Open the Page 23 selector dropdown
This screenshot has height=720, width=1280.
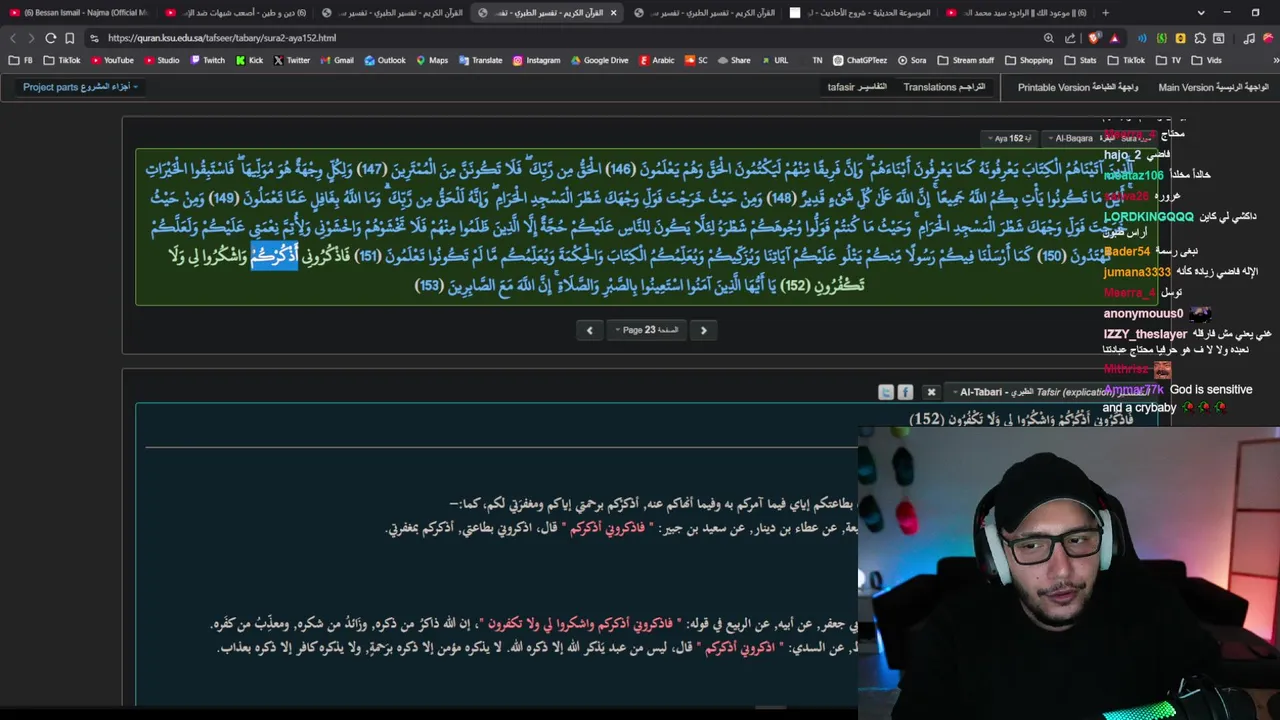[x=647, y=330]
